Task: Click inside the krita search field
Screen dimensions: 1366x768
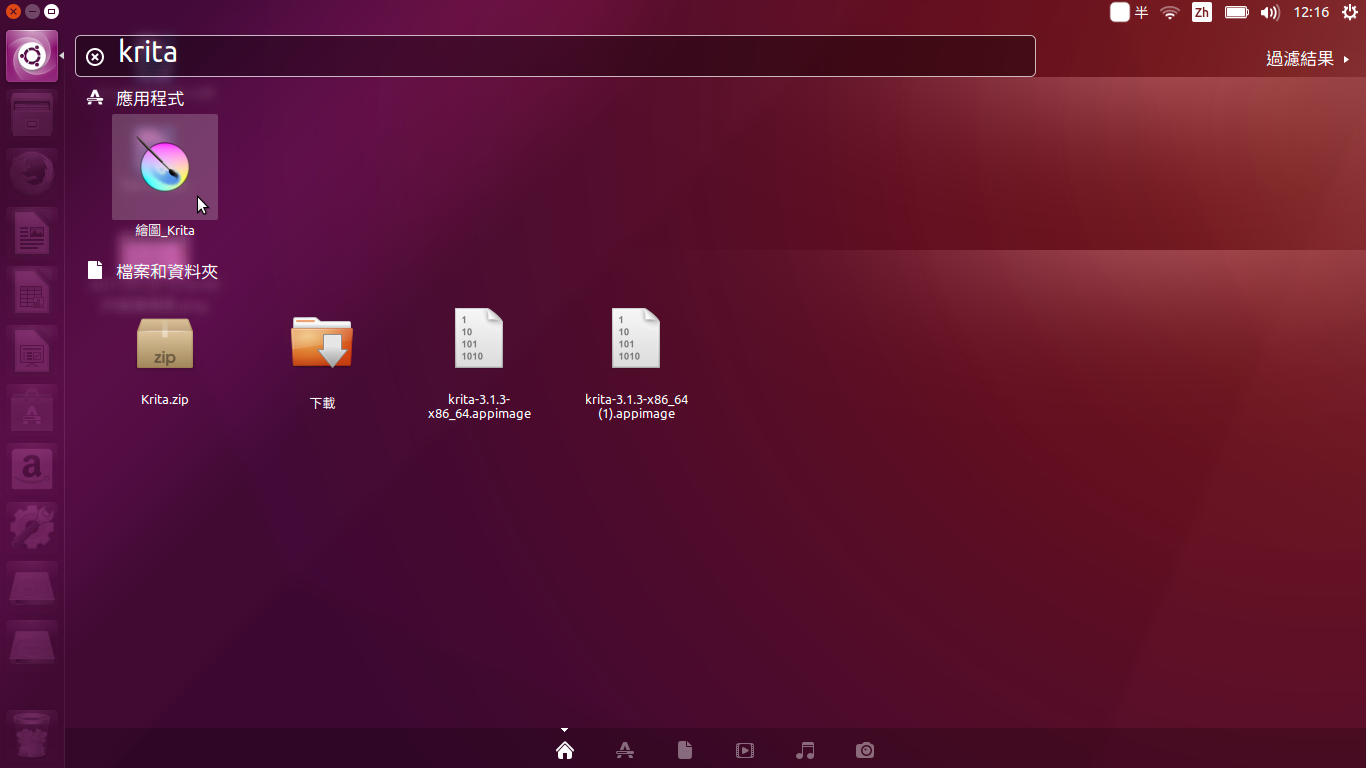Action: click(555, 56)
